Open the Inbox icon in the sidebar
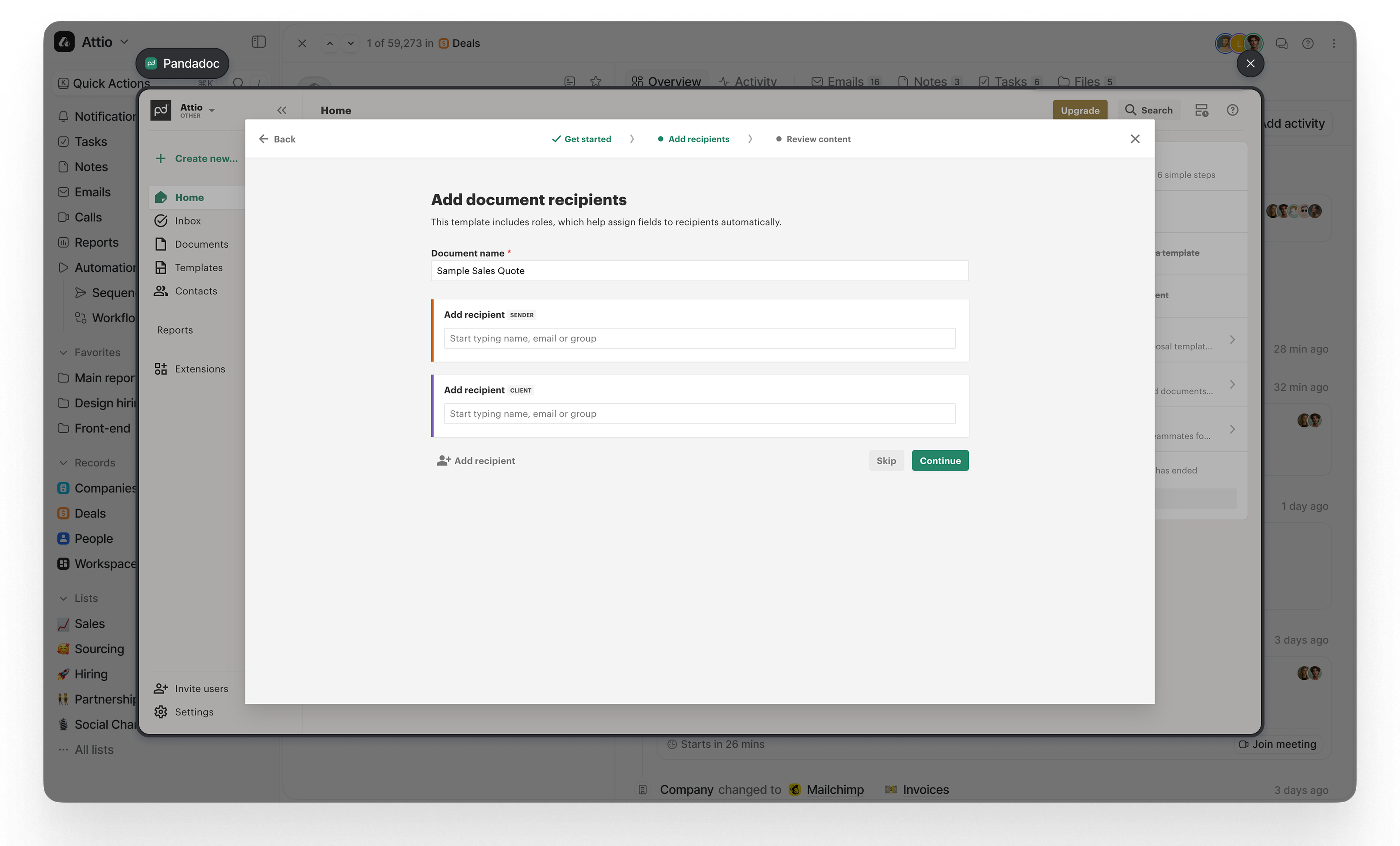 (161, 221)
